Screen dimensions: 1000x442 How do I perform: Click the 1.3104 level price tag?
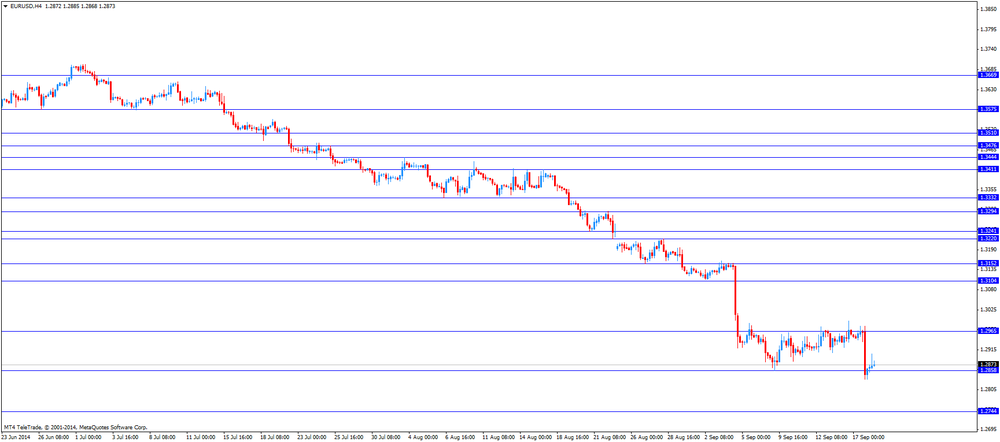tap(988, 281)
